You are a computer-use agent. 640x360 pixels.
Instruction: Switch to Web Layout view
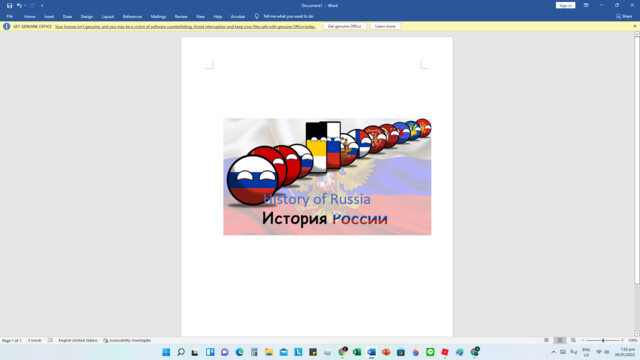(x=573, y=340)
